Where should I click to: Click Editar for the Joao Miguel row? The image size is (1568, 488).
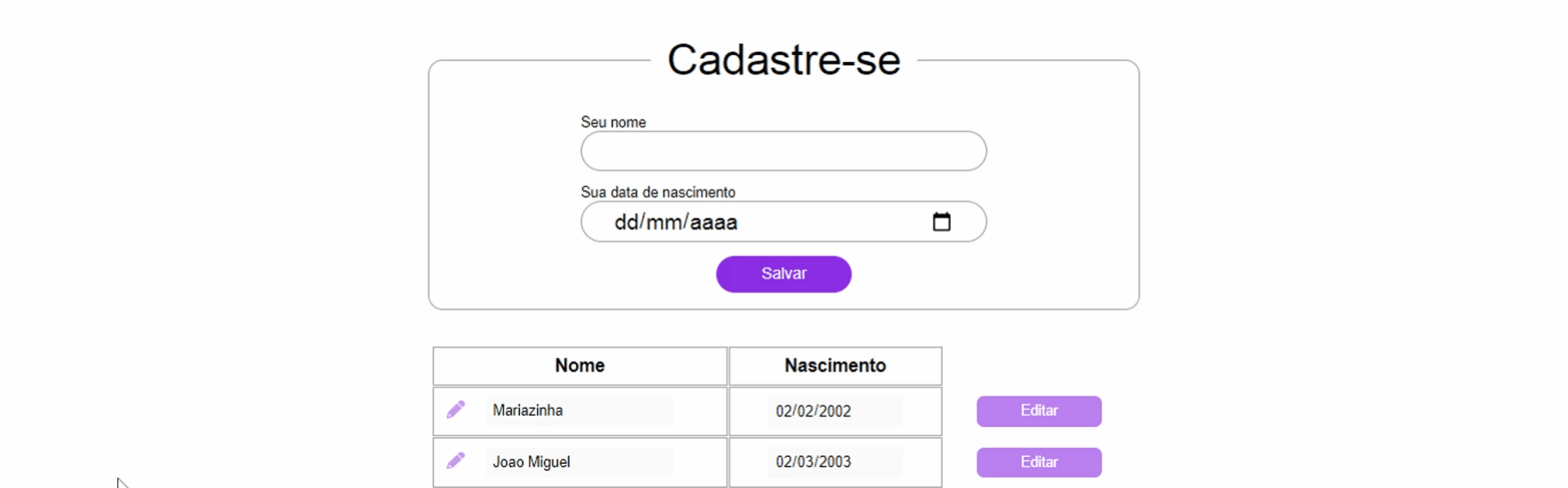click(x=1038, y=462)
